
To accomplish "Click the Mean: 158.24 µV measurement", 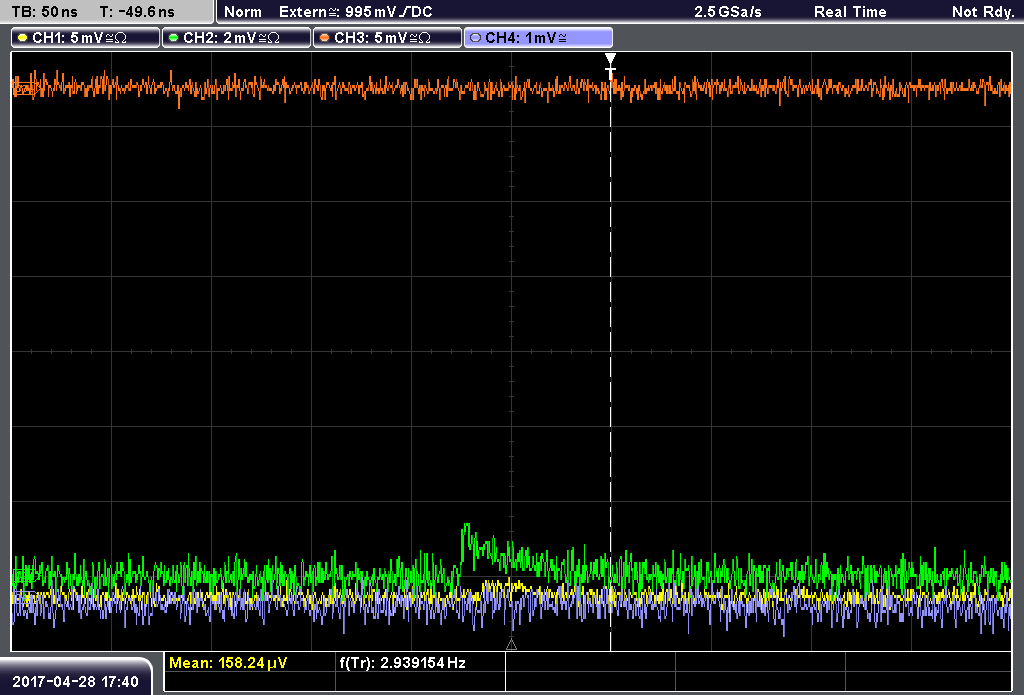I will [228, 663].
